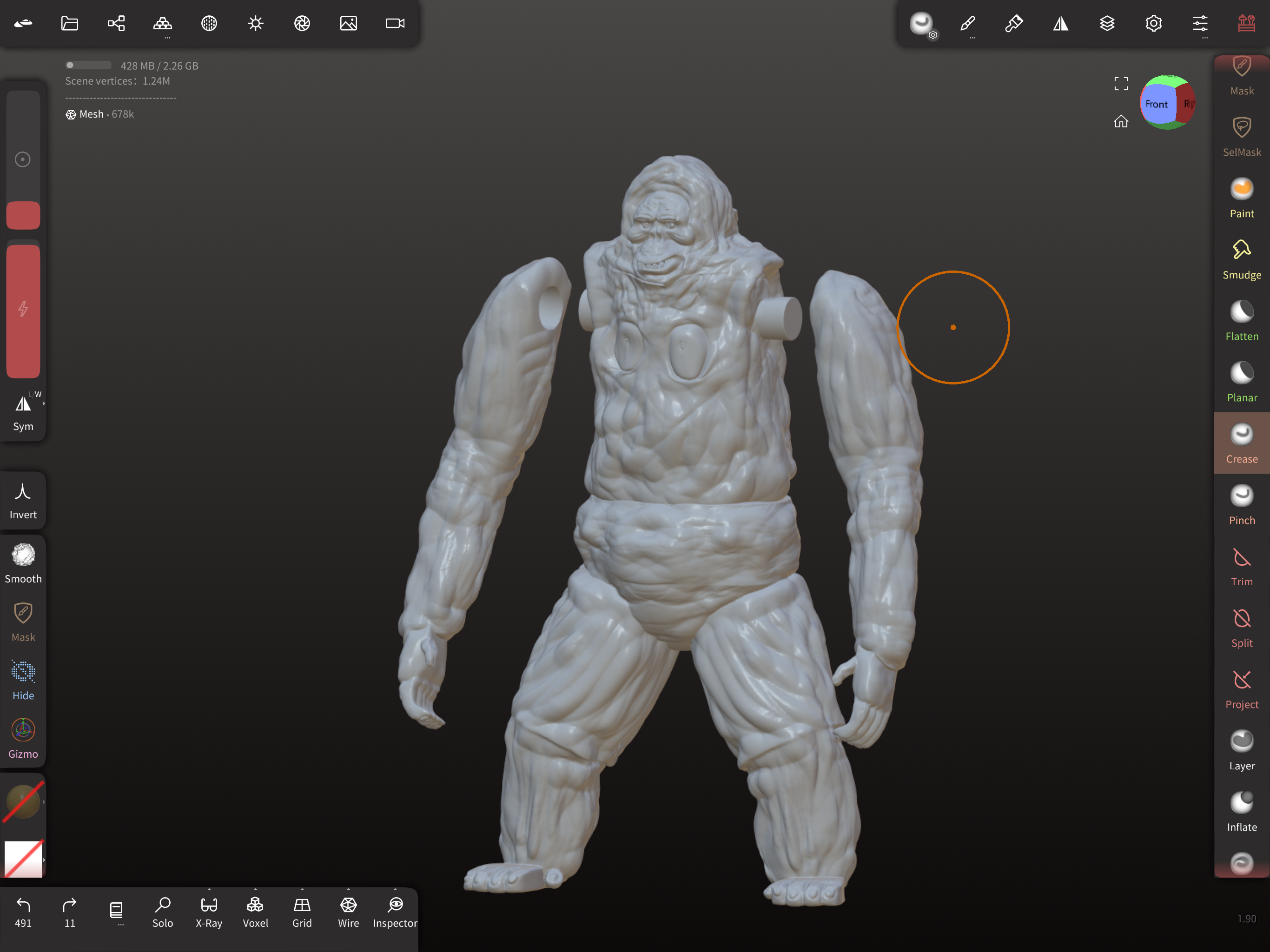Toggle Solo mode
The image size is (1270, 952).
coord(163,912)
